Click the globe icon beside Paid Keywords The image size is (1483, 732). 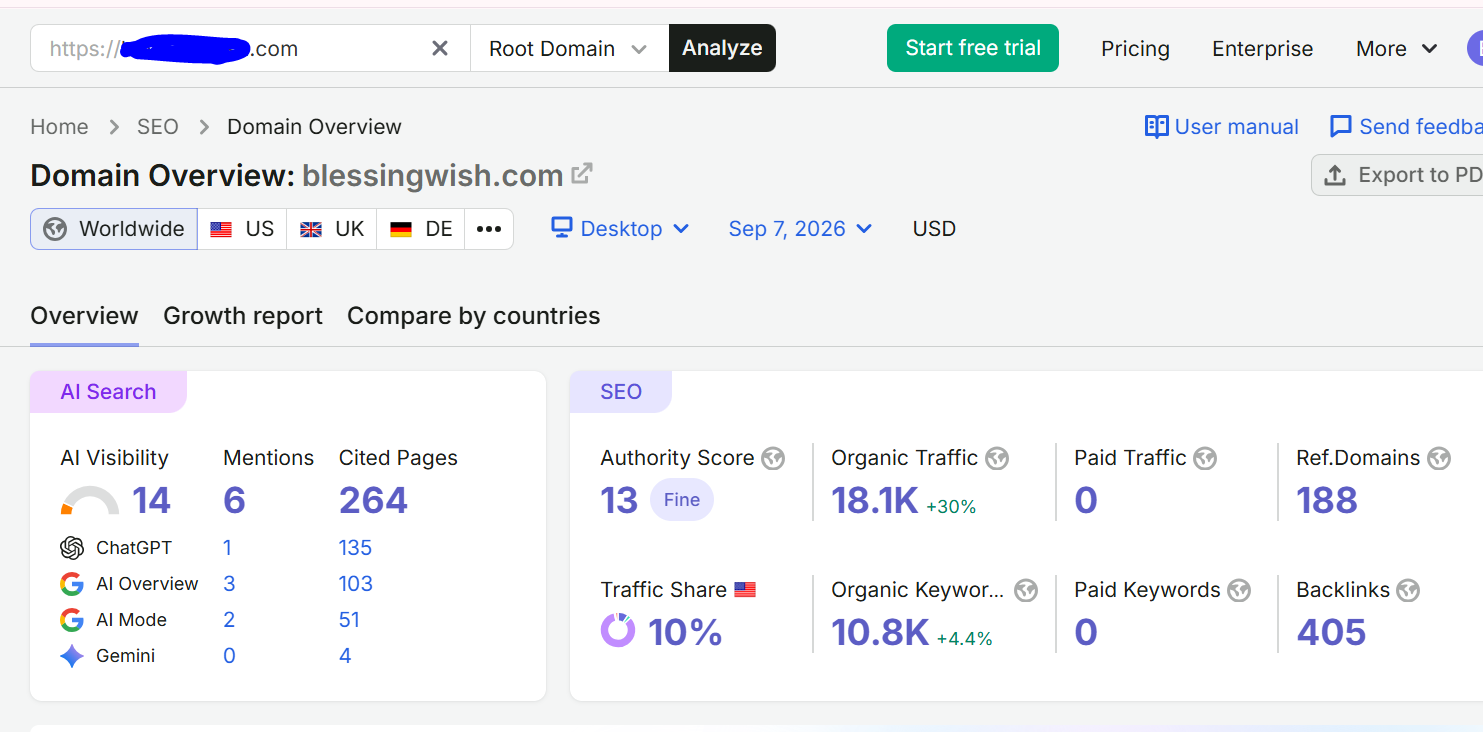[x=1239, y=590]
